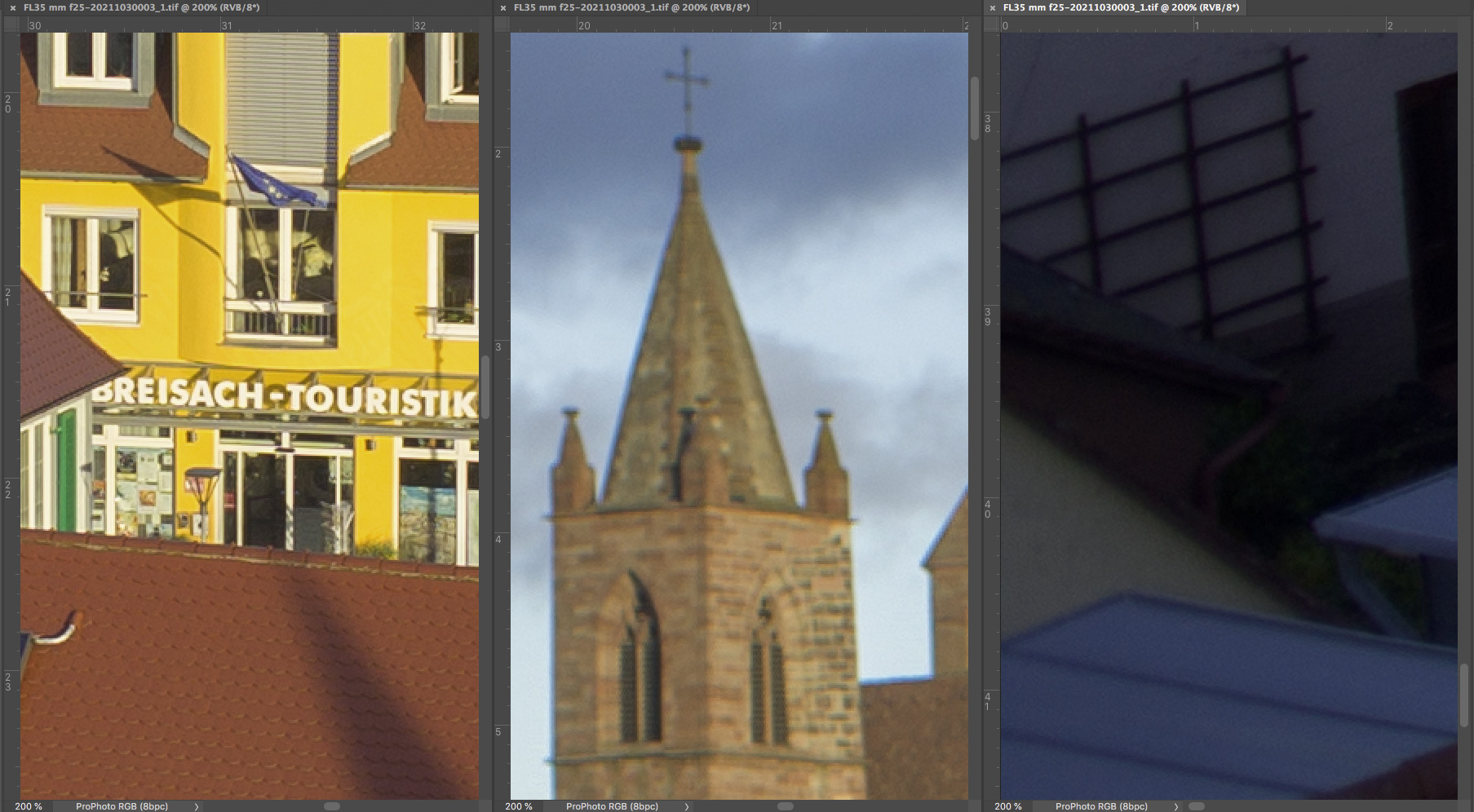This screenshot has width=1474, height=812.
Task: Click the ruler origin corner of right window
Action: [991, 24]
